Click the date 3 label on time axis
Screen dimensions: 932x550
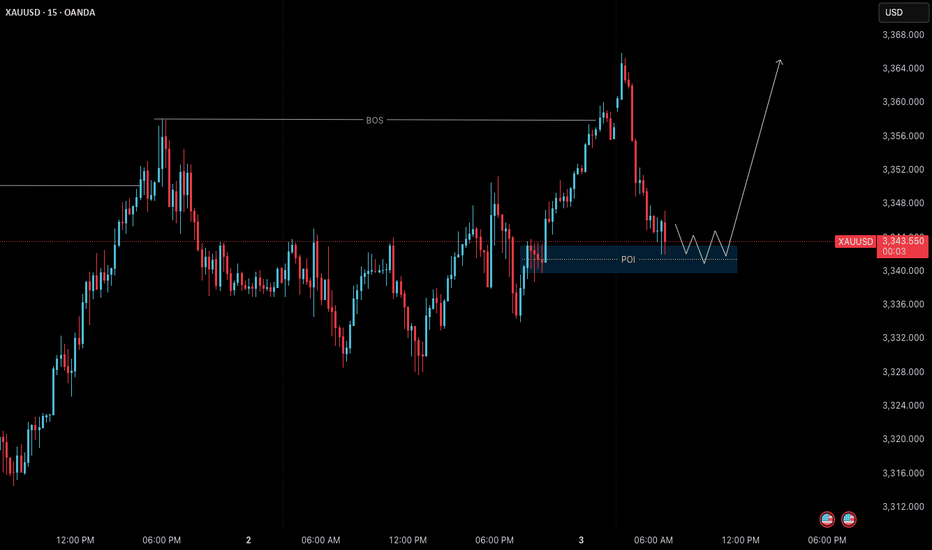point(581,540)
